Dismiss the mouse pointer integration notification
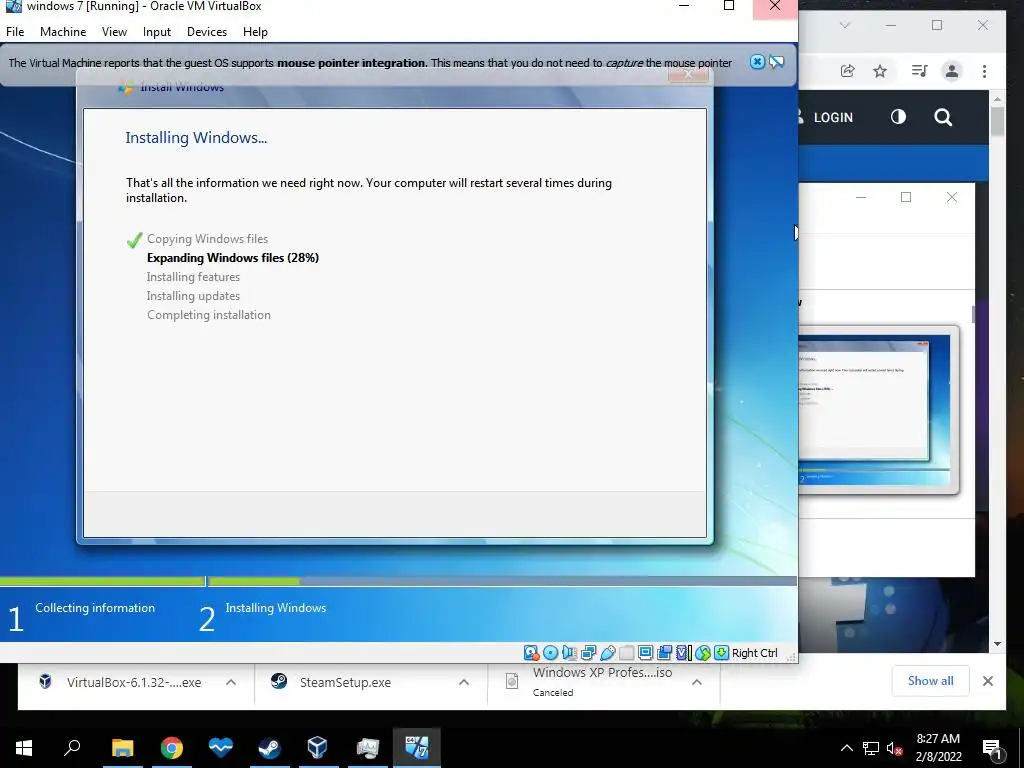 click(x=757, y=62)
